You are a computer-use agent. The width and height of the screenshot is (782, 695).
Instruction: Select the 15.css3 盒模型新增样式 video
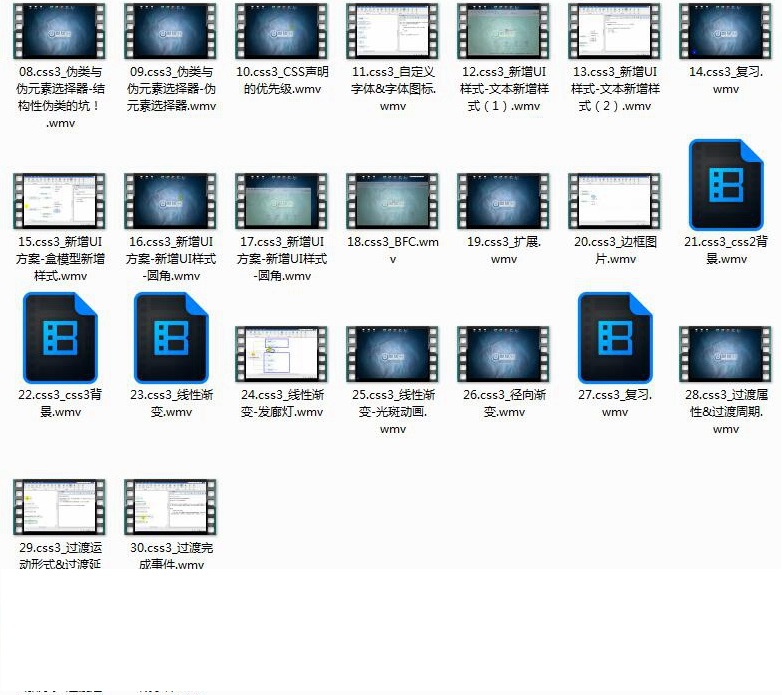pyautogui.click(x=60, y=202)
